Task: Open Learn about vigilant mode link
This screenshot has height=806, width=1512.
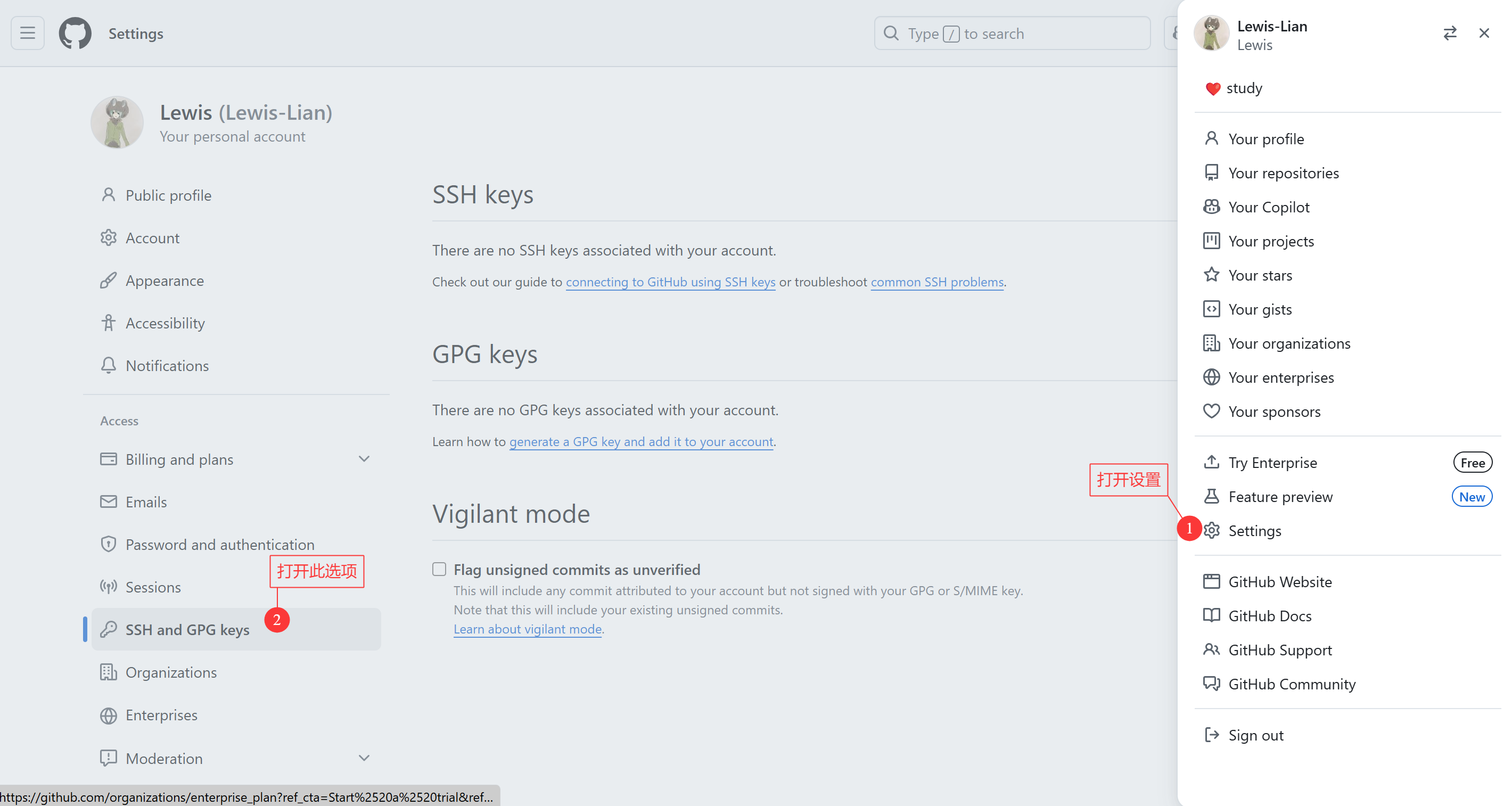Action: coord(528,629)
